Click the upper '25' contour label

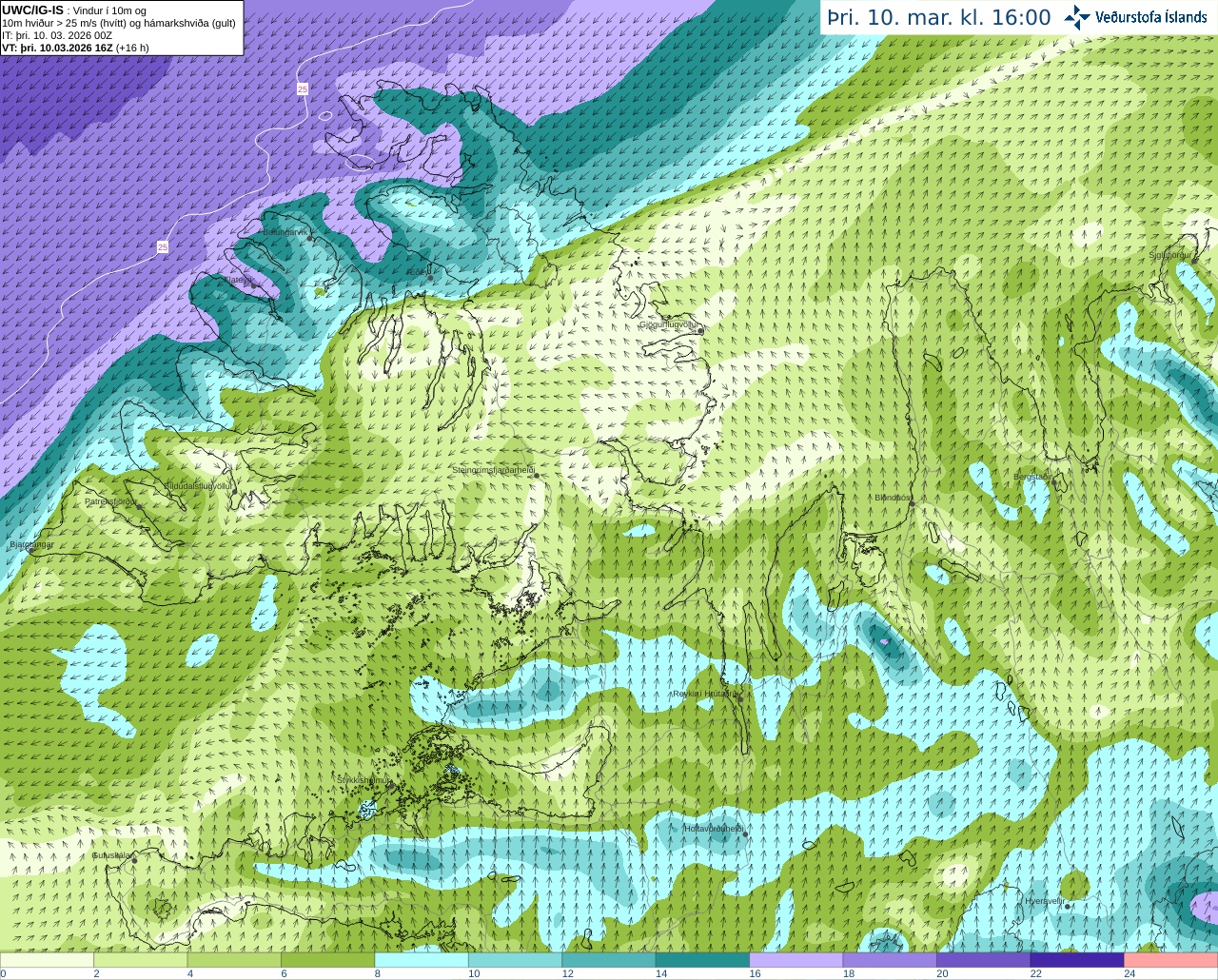(302, 88)
